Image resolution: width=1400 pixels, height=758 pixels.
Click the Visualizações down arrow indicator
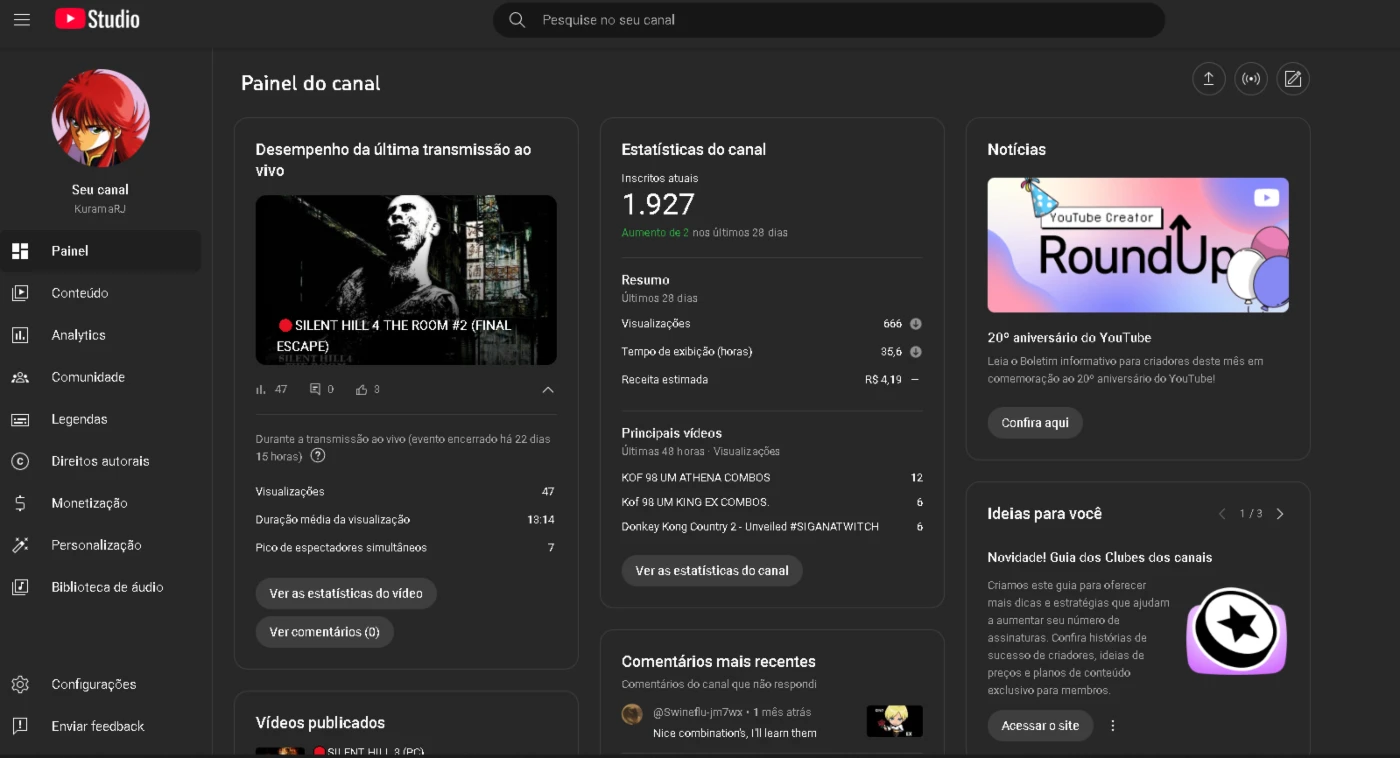coord(915,324)
